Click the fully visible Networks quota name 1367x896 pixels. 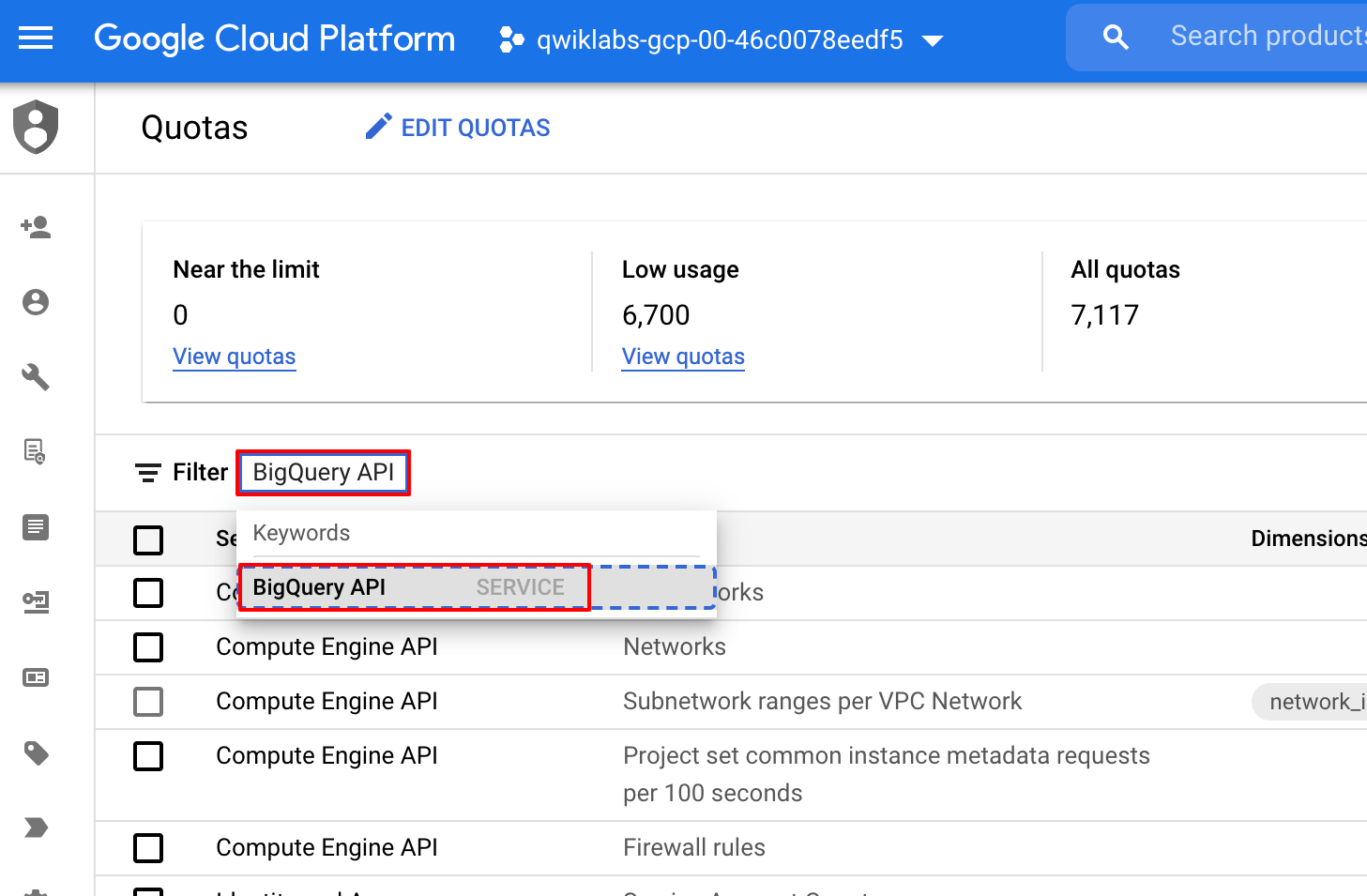[x=675, y=646]
